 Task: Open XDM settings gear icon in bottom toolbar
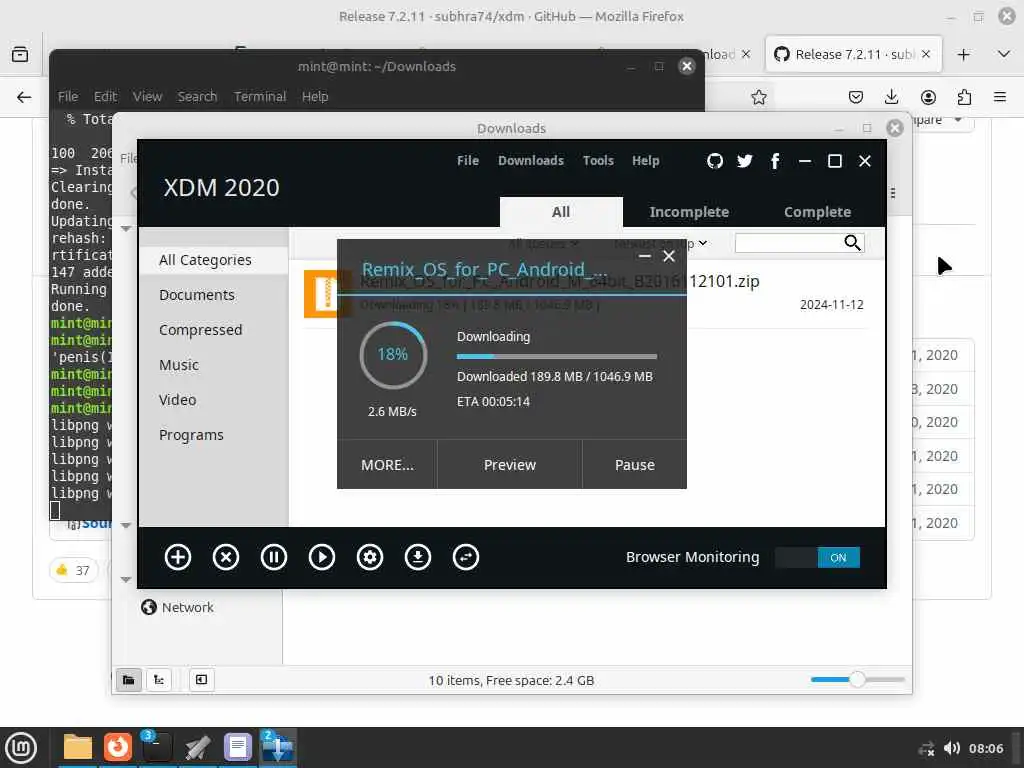click(370, 557)
